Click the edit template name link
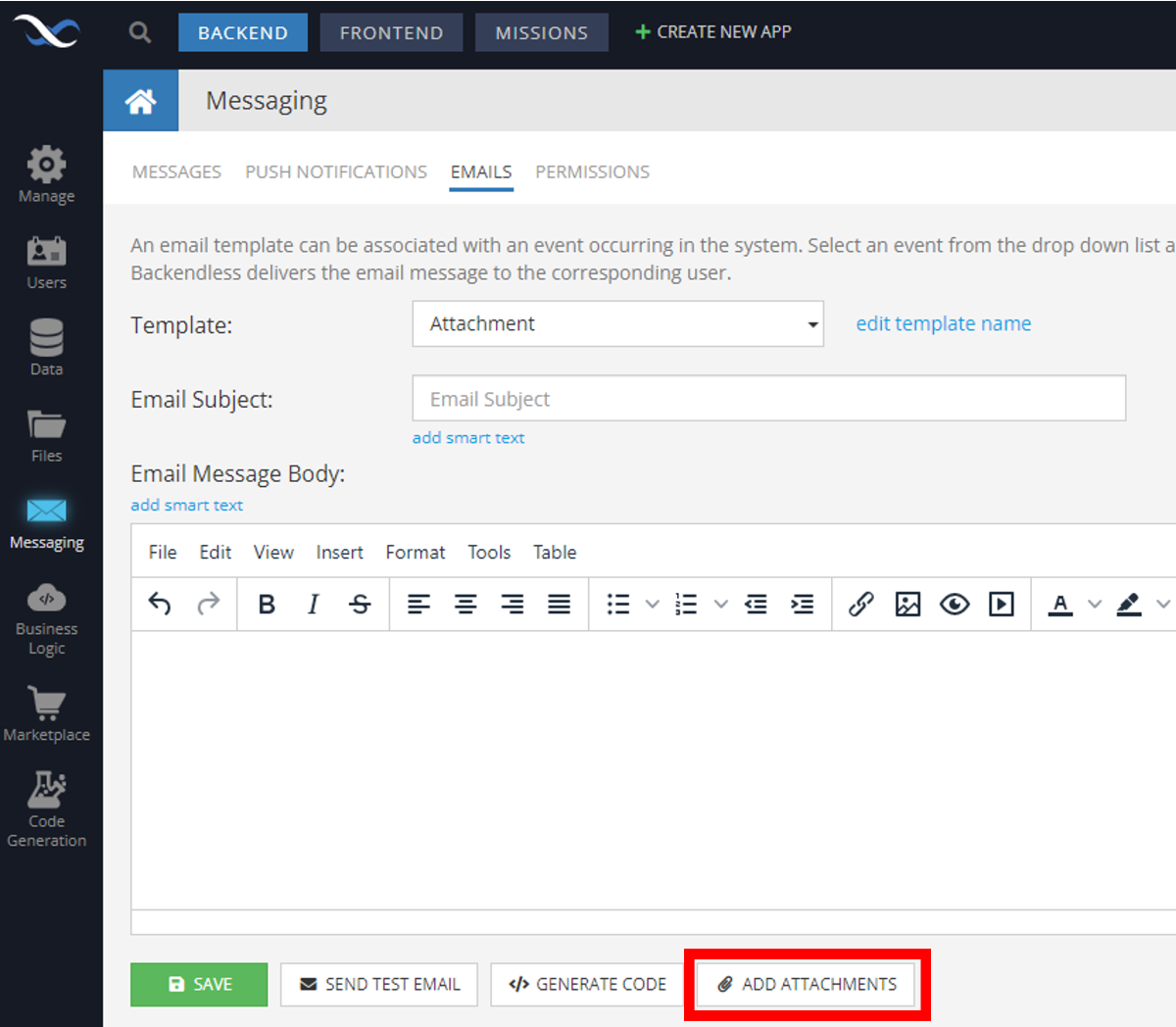The width and height of the screenshot is (1176, 1027). click(943, 324)
